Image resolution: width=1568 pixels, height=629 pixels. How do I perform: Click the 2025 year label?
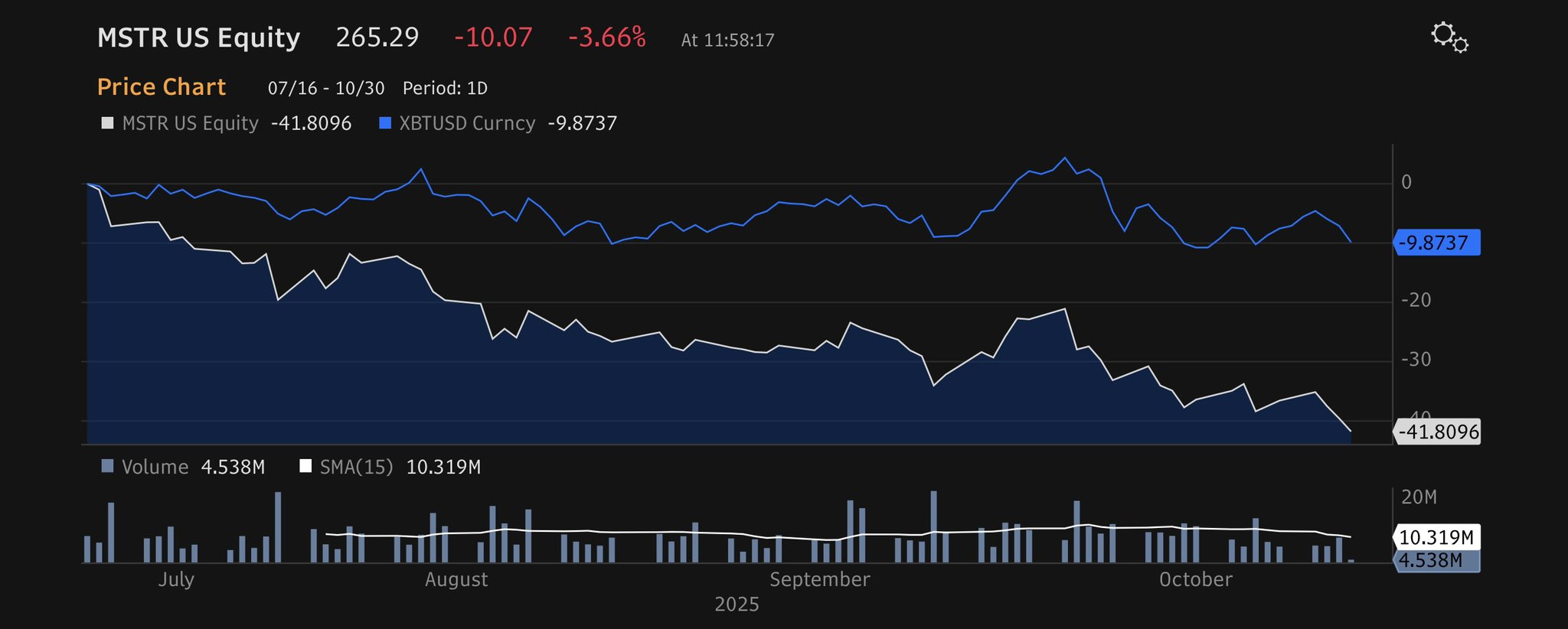737,605
